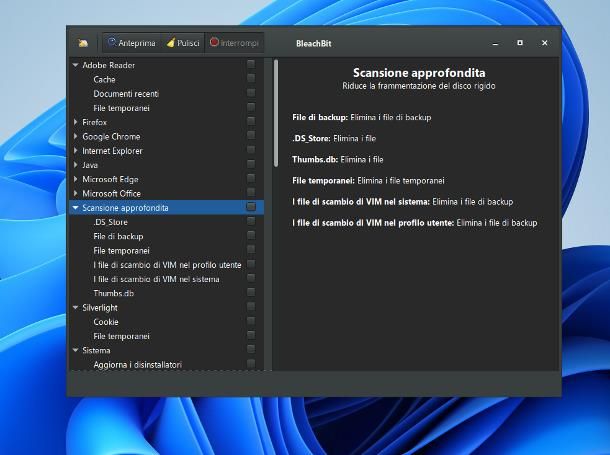Expand the Microsoft Office group
The height and width of the screenshot is (455, 610).
(75, 193)
